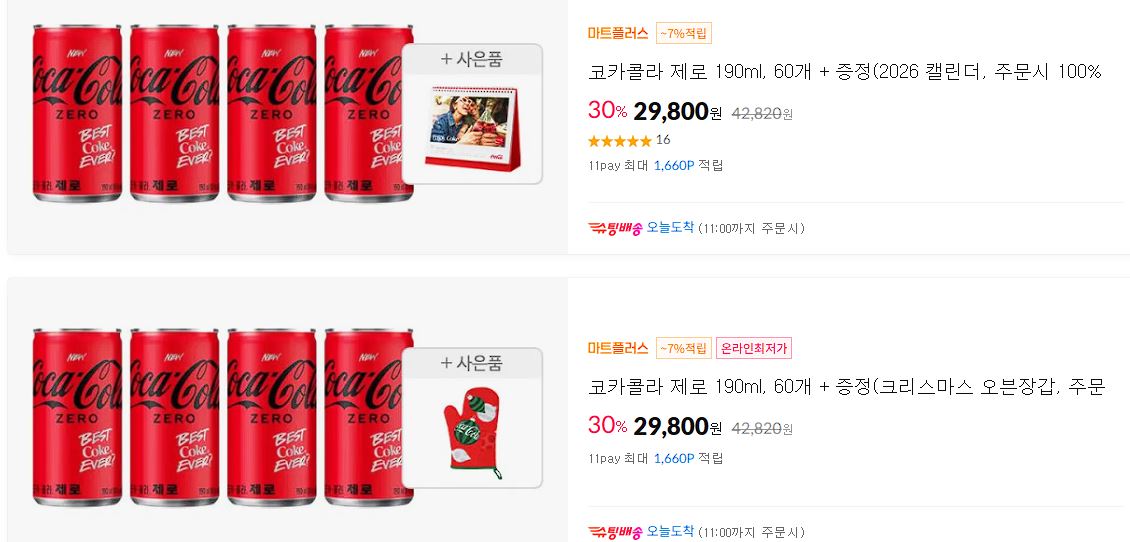This screenshot has height=542, width=1130.
Task: Open the Christmas oven mitt bundle product title
Action: click(x=846, y=388)
